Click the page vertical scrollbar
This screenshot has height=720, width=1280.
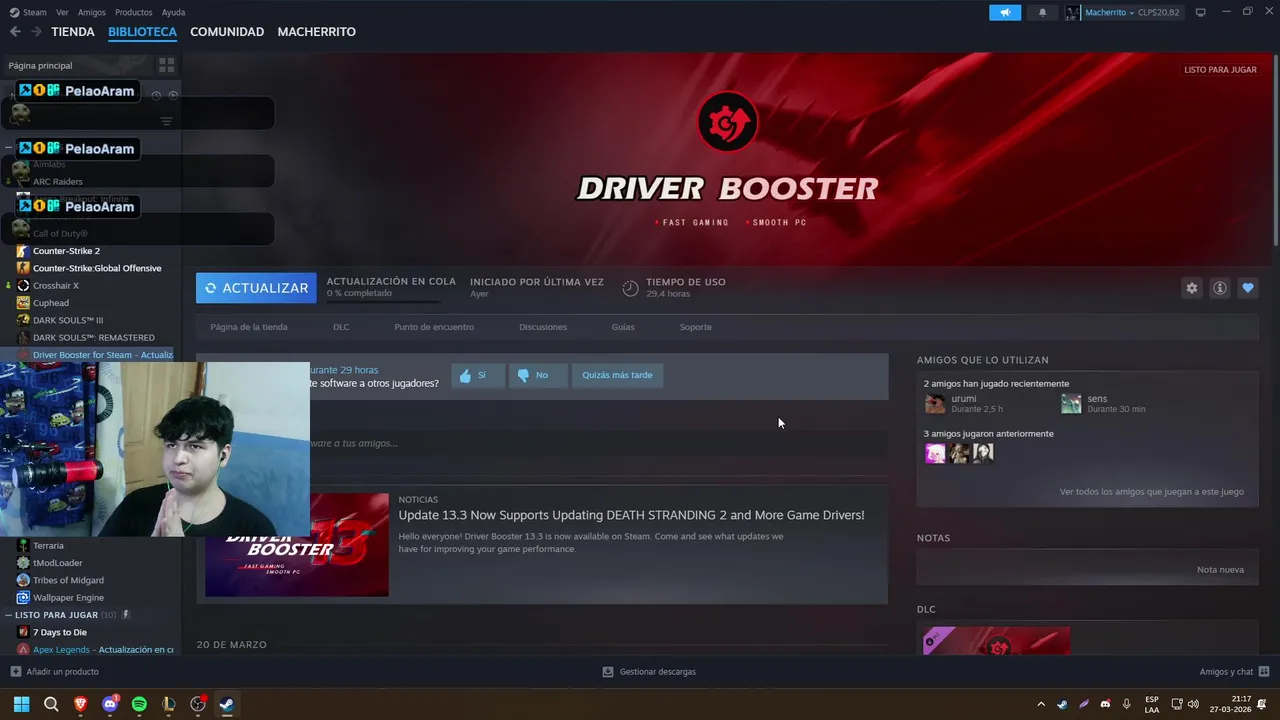[x=1275, y=150]
